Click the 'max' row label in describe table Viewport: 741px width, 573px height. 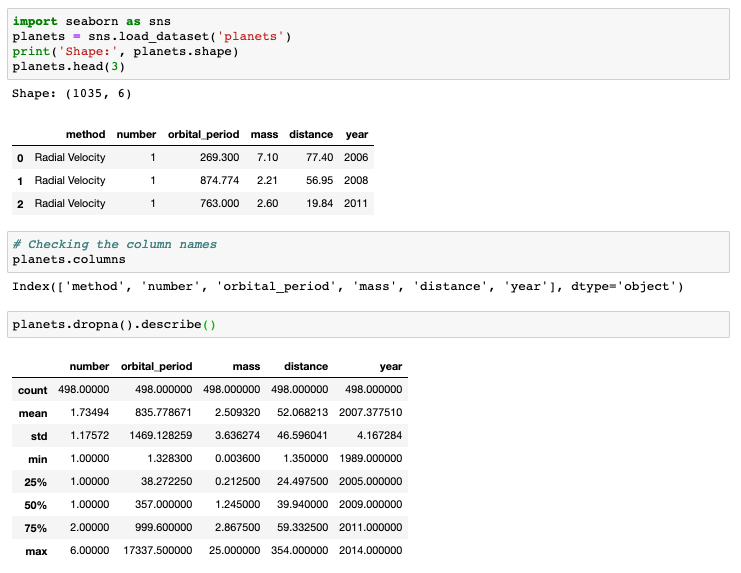pyautogui.click(x=36, y=551)
